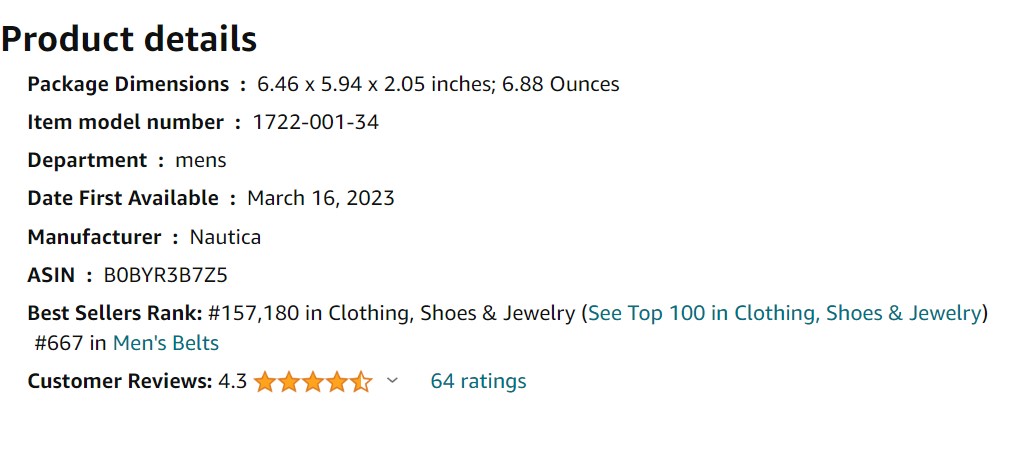1024x466 pixels.
Task: Select the item model number 1722-001-34
Action: pos(316,122)
